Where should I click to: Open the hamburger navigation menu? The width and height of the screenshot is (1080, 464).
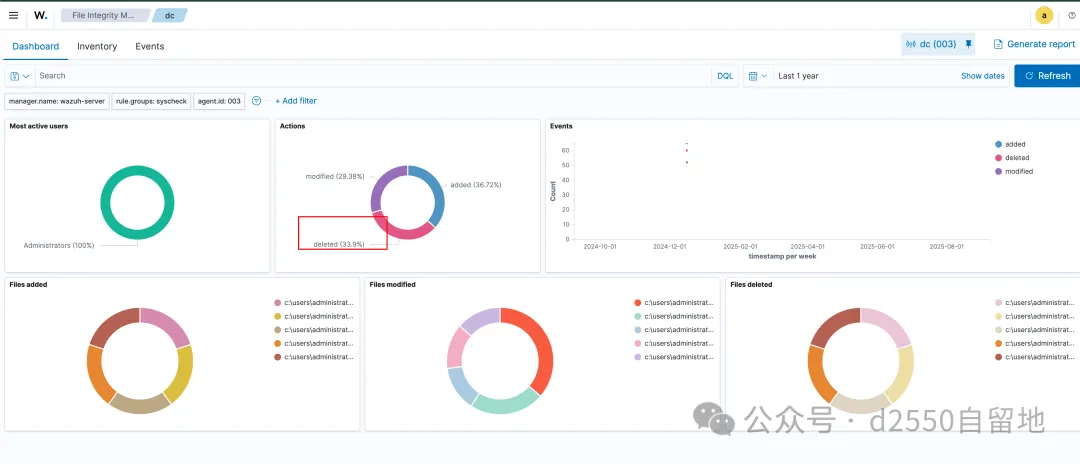click(13, 15)
